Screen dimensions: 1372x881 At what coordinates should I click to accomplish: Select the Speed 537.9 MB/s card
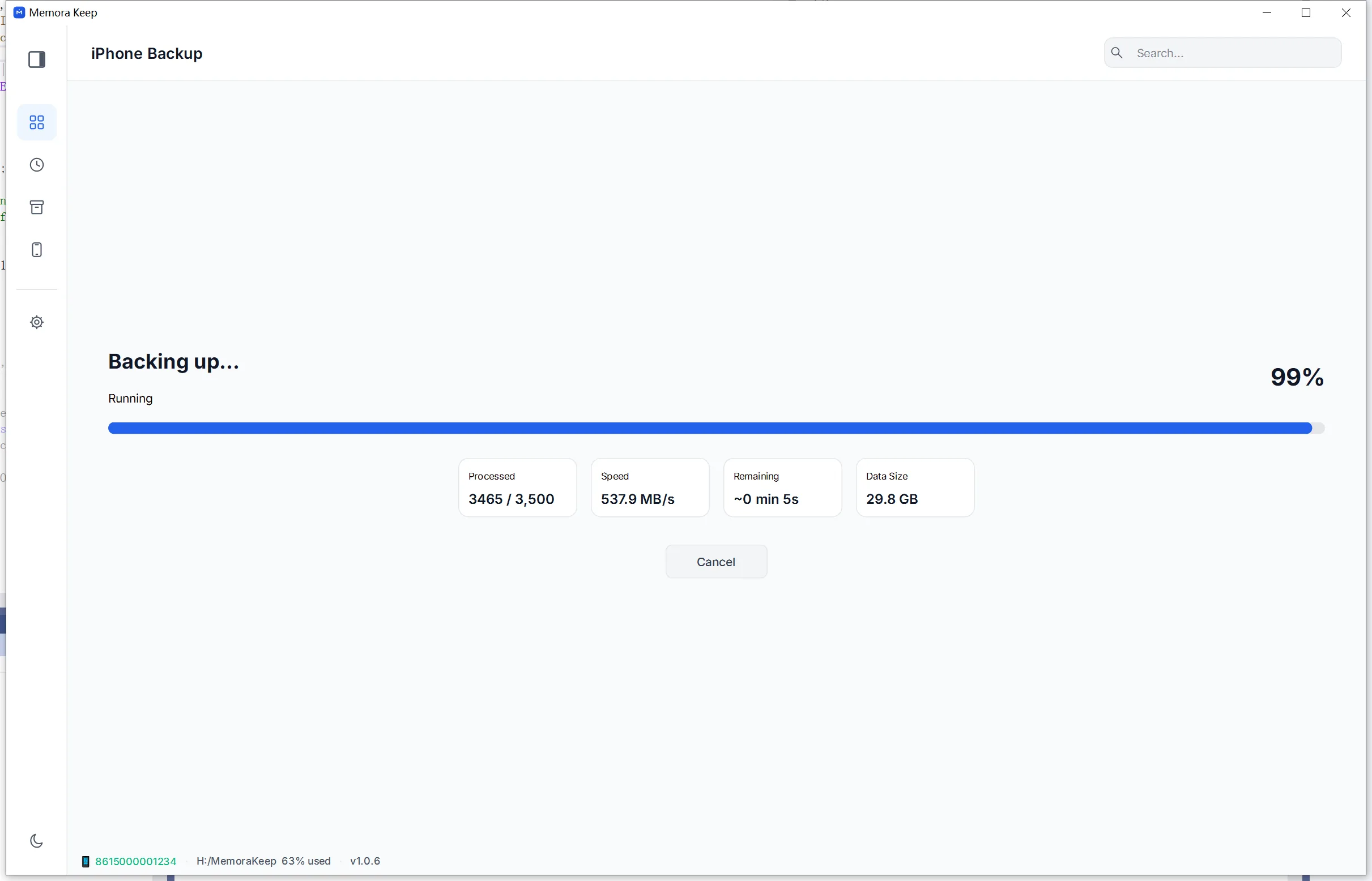(x=650, y=488)
